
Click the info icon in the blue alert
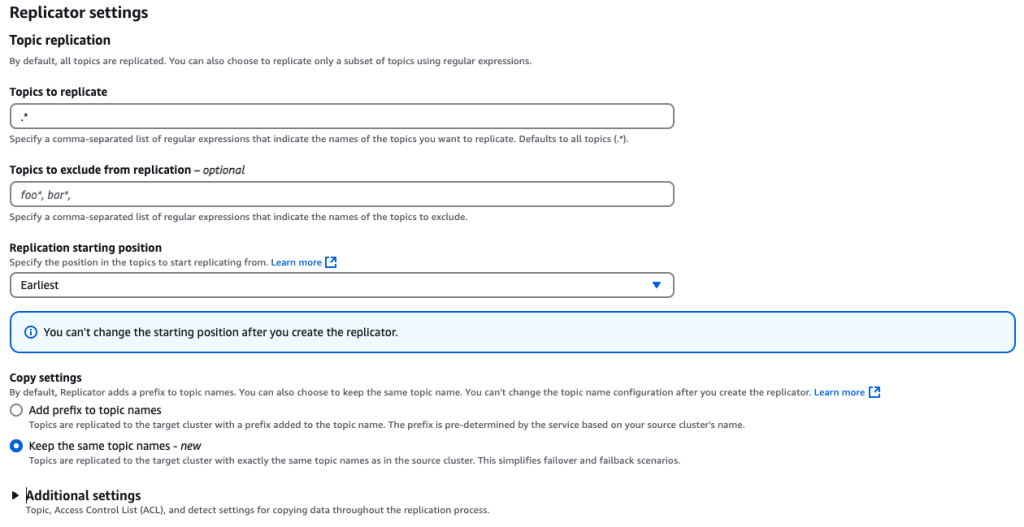[30, 332]
